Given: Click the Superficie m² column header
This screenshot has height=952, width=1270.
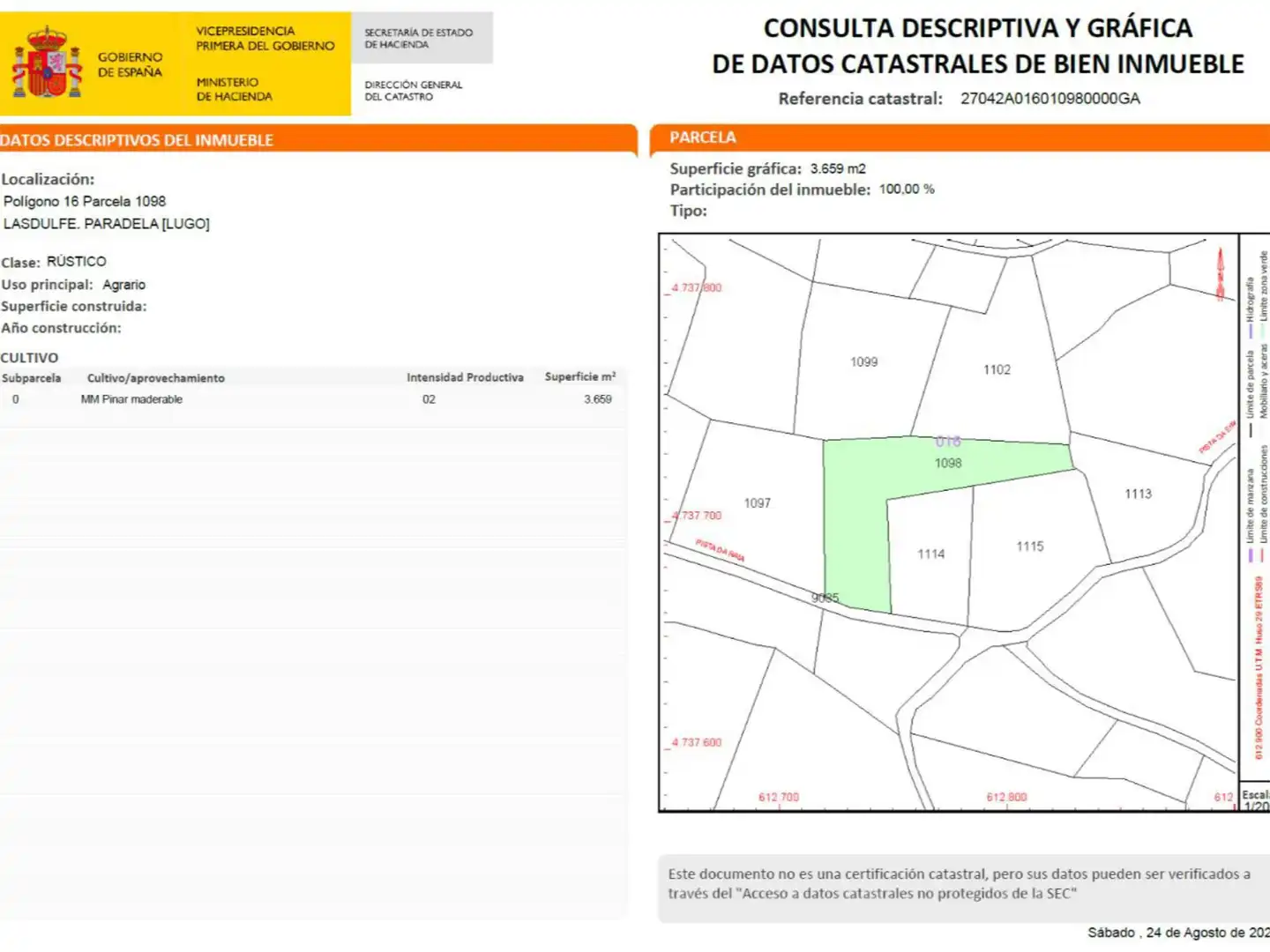Looking at the screenshot, I should [x=580, y=376].
